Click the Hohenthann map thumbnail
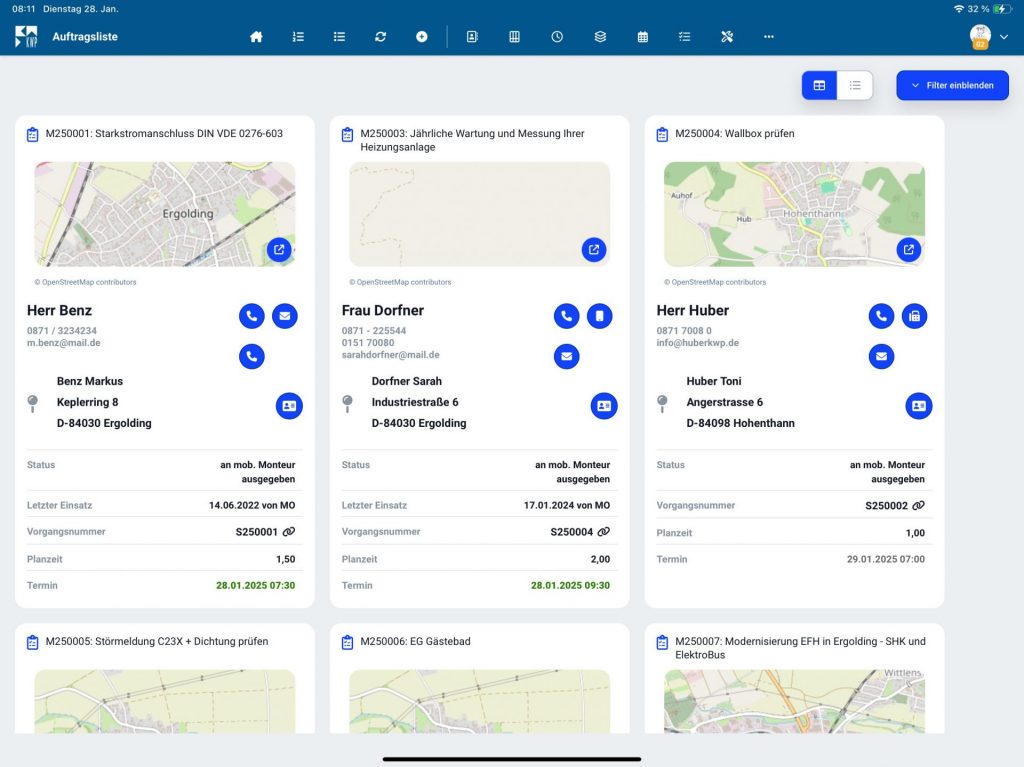Viewport: 1024px width, 767px height. (x=780, y=213)
